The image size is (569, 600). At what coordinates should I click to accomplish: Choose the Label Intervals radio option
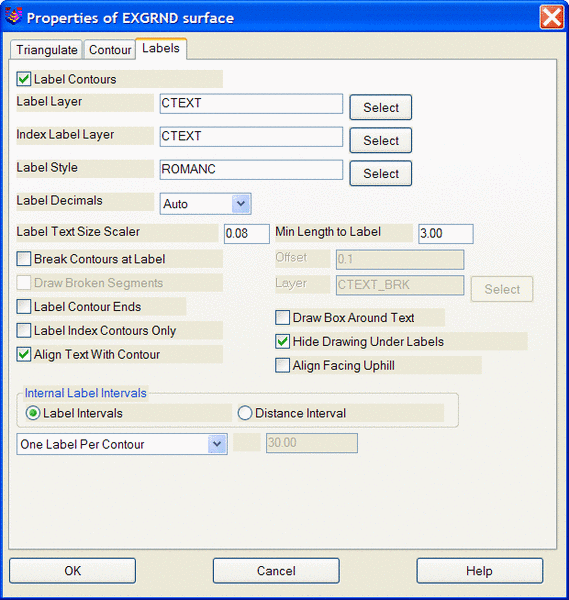click(x=33, y=413)
